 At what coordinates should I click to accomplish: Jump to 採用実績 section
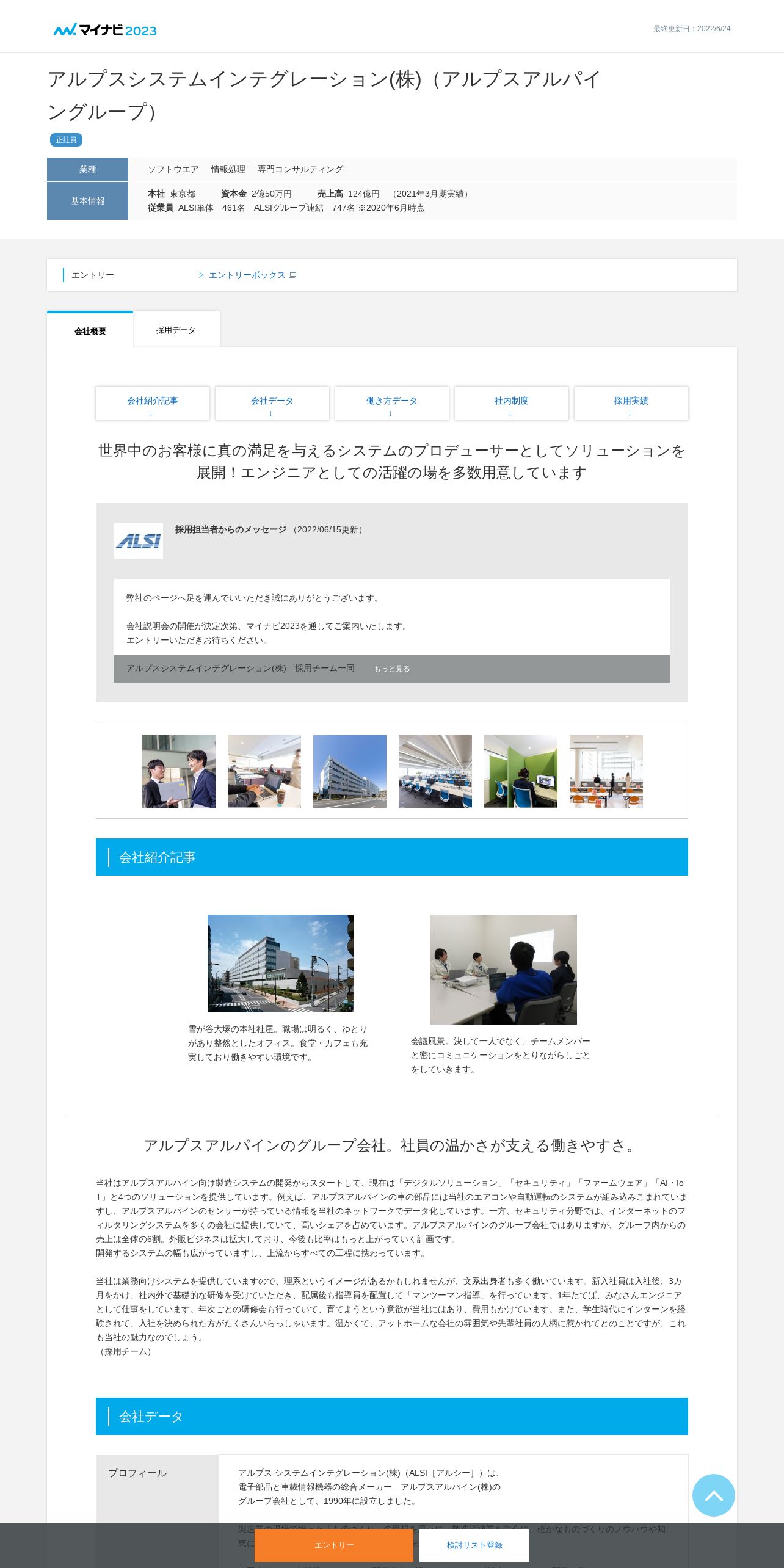point(631,403)
